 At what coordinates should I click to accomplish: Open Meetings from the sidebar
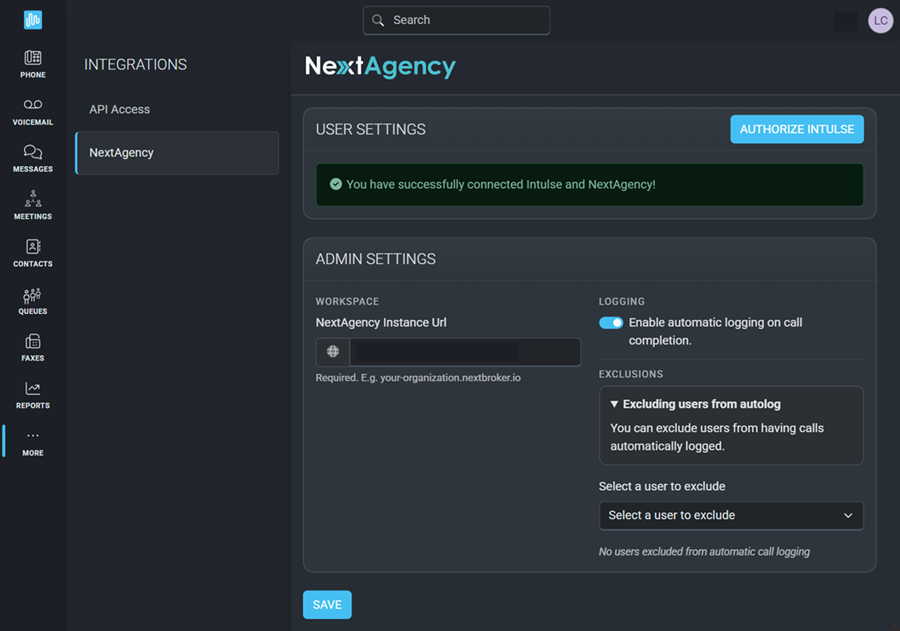[x=33, y=205]
